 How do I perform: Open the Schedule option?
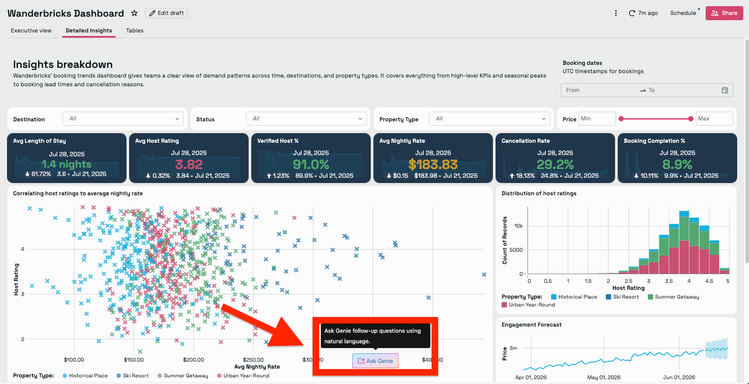pos(683,13)
